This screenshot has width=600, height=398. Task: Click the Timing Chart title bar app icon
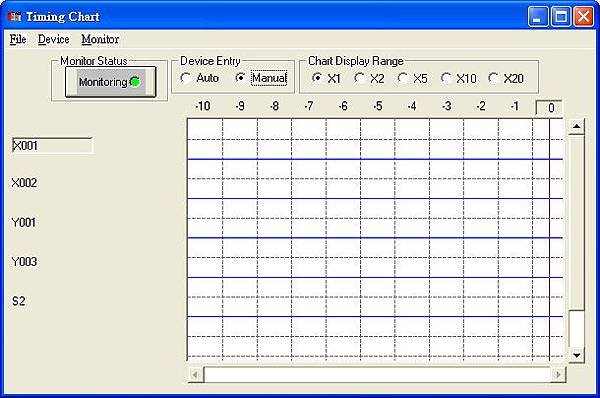(15, 17)
